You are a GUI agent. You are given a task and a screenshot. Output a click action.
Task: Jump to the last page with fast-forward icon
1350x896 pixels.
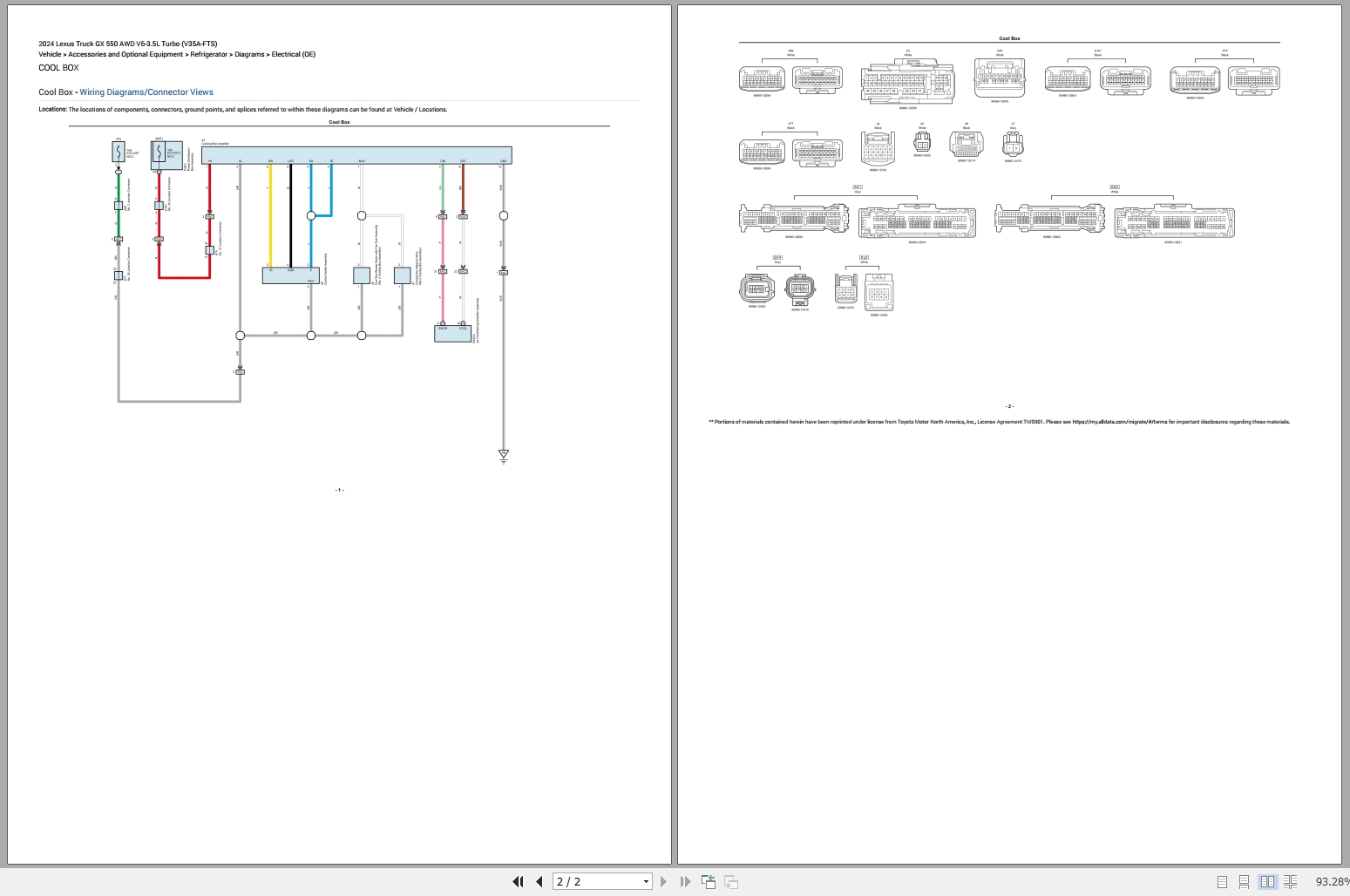(684, 881)
